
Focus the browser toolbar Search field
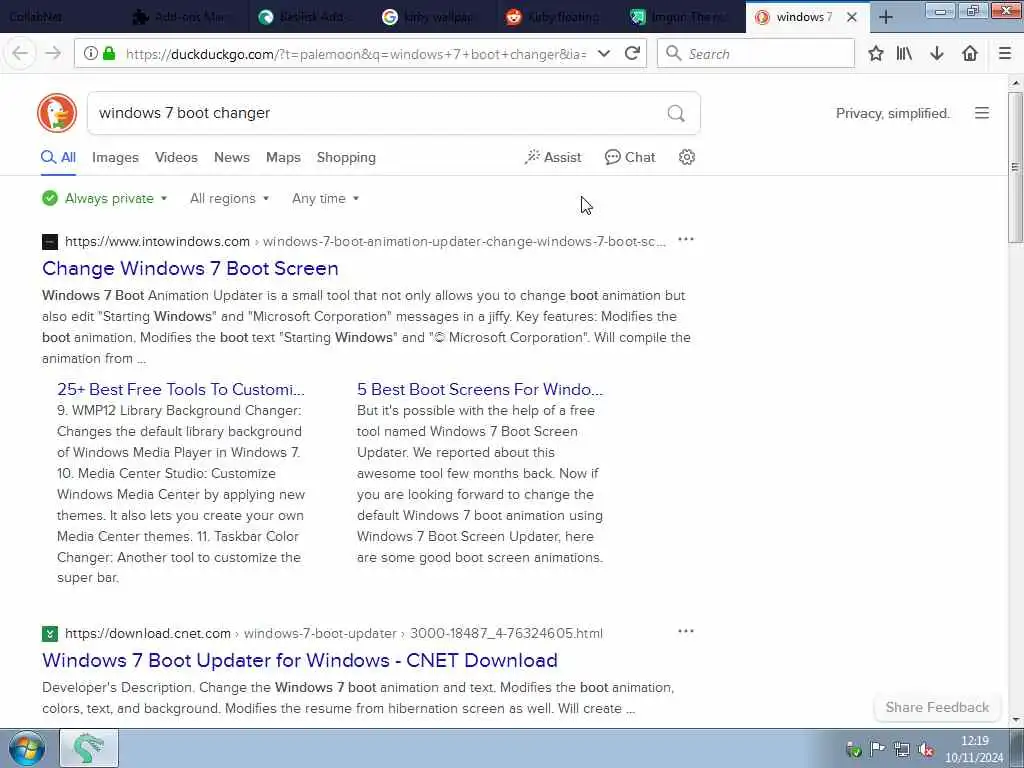[756, 54]
